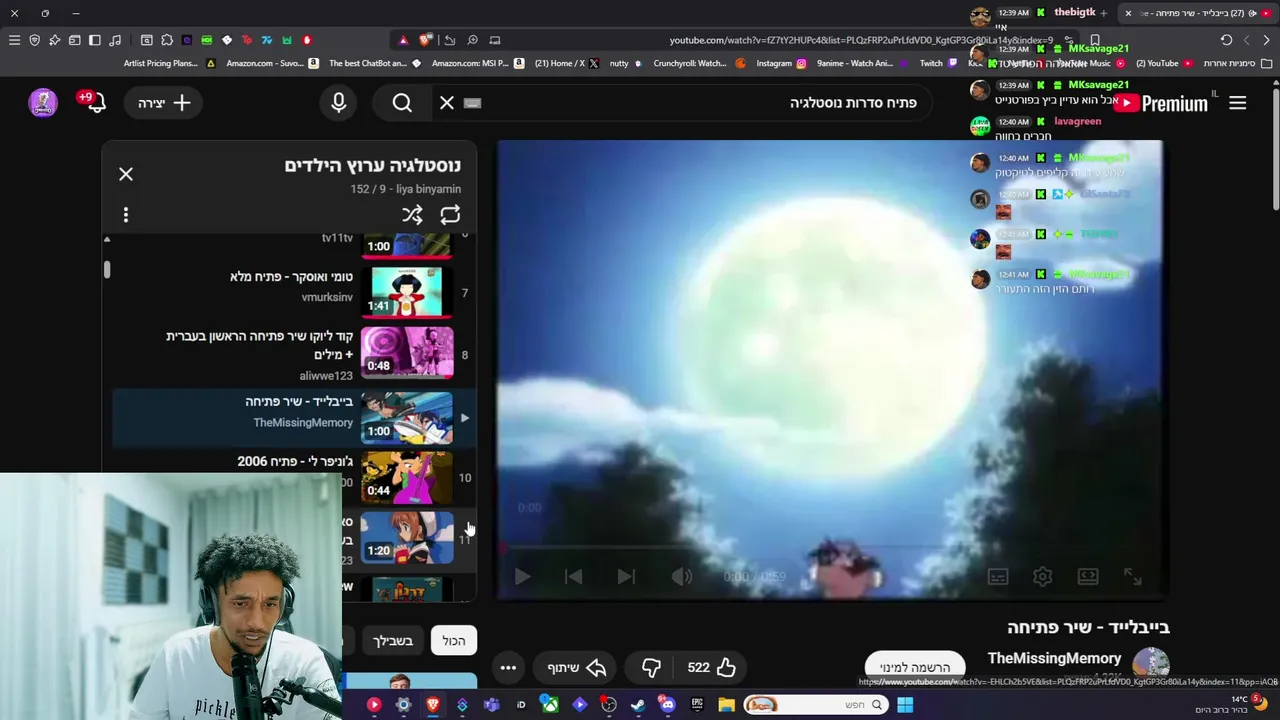Click the יצירה create button
The width and height of the screenshot is (1280, 720).
[165, 102]
